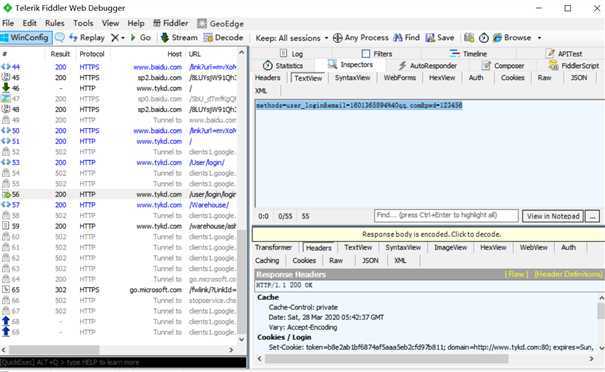Select the response Transformer tab
This screenshot has width=605, height=372.
tap(274, 247)
